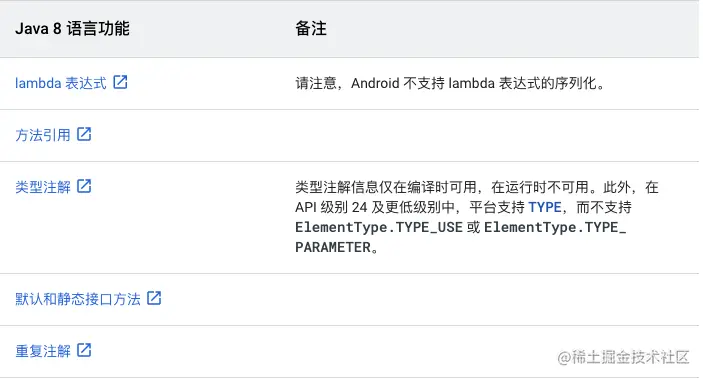Click the blue TYPE link in notes
The width and height of the screenshot is (703, 379).
(x=545, y=207)
